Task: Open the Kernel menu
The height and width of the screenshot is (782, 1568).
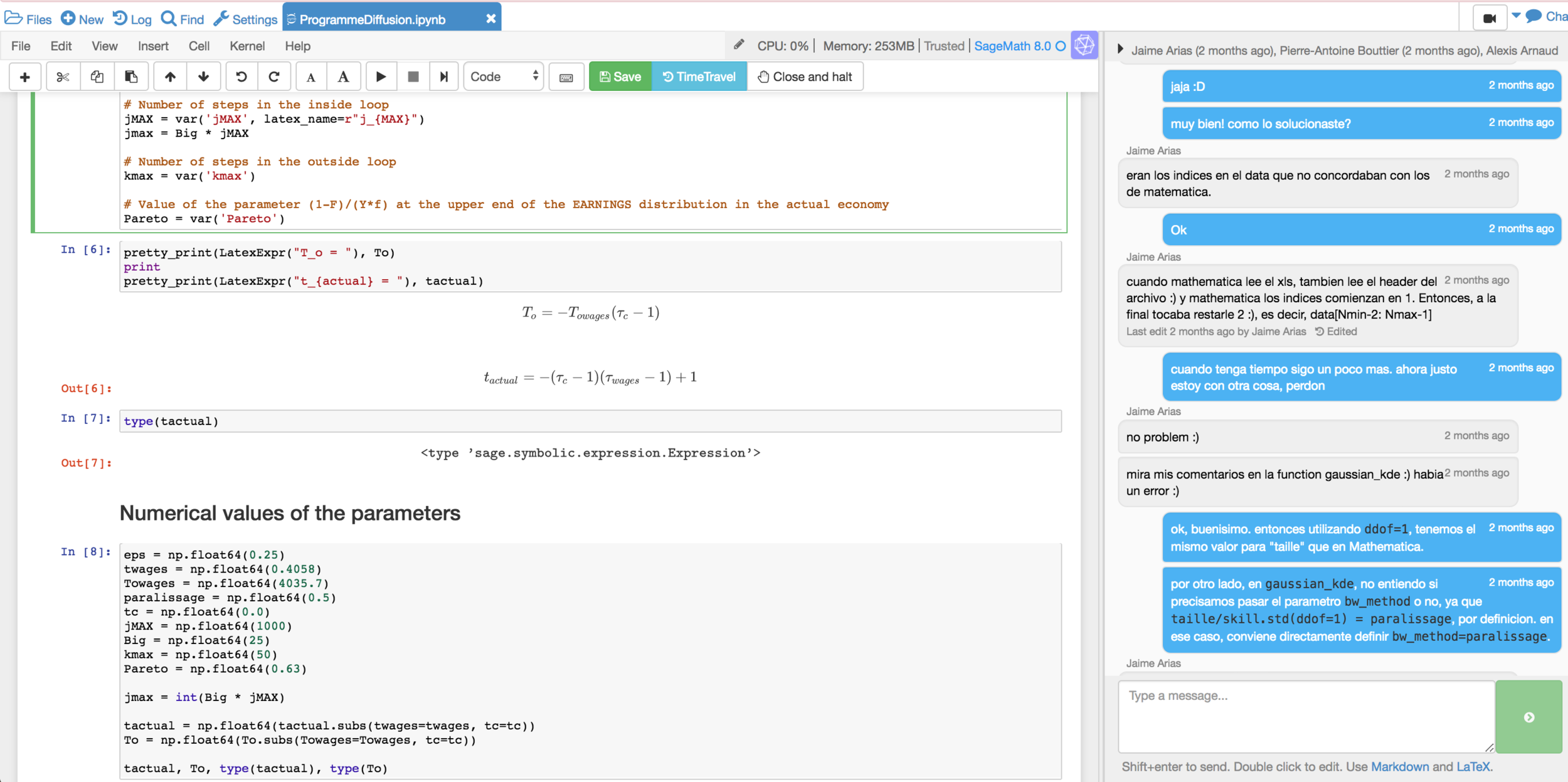Action: click(x=246, y=46)
